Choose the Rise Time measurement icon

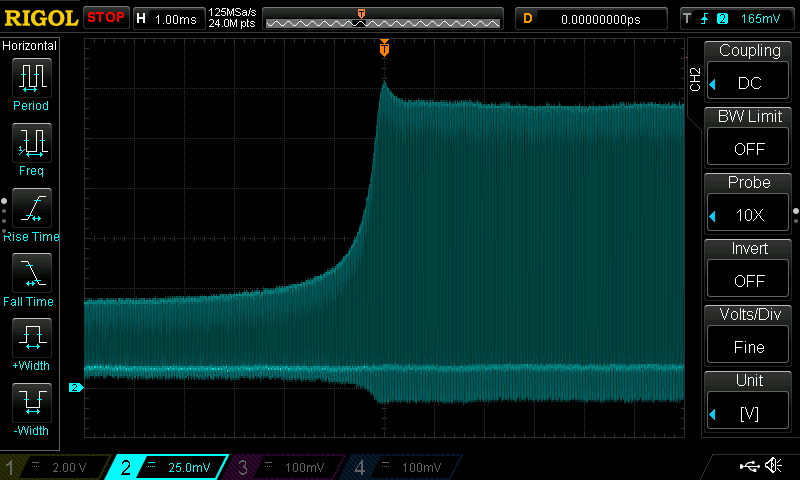tap(31, 208)
